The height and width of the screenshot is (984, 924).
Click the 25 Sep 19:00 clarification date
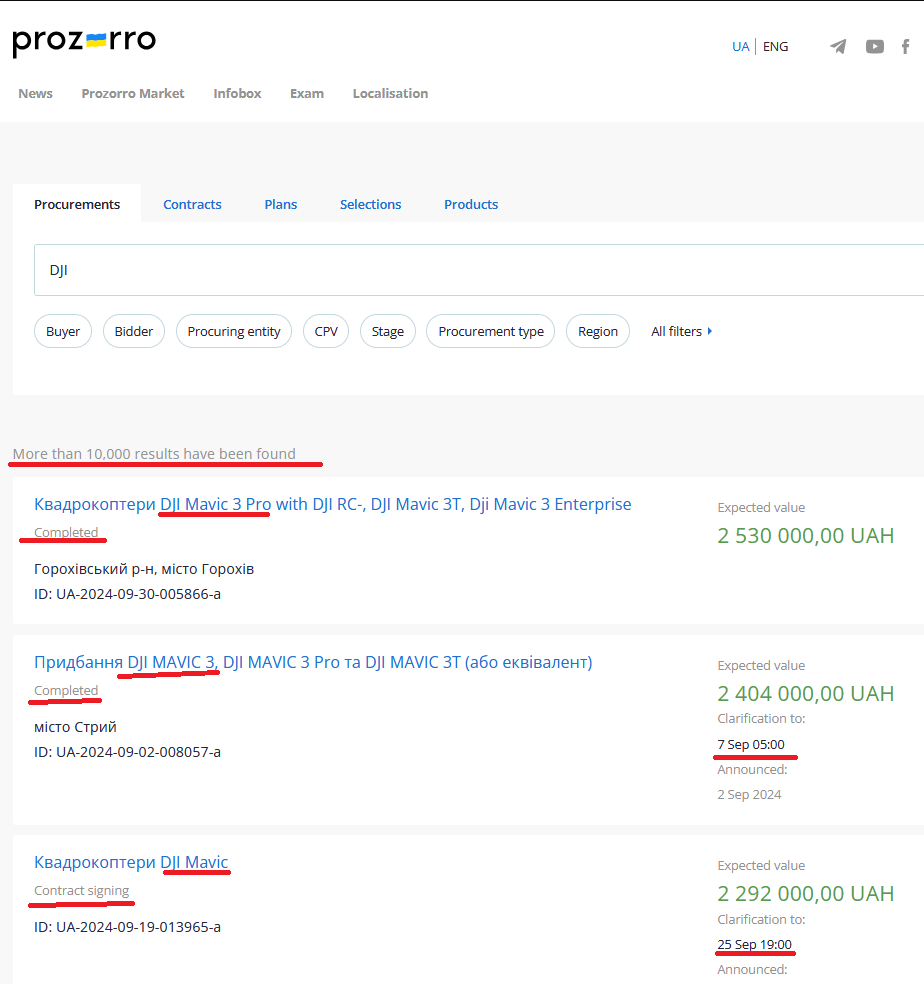pos(755,944)
